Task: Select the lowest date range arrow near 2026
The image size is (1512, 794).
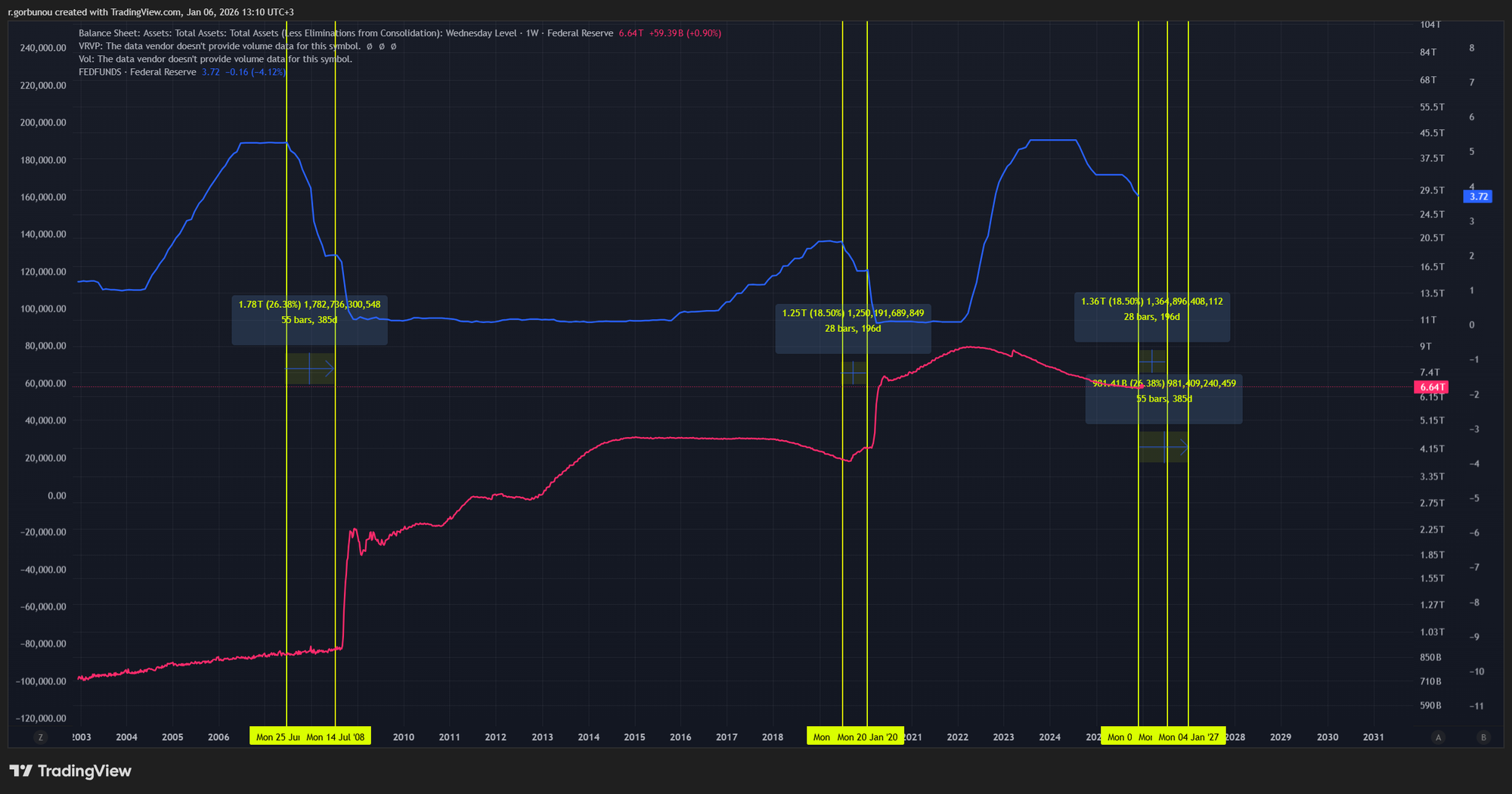Action: coord(1183,448)
